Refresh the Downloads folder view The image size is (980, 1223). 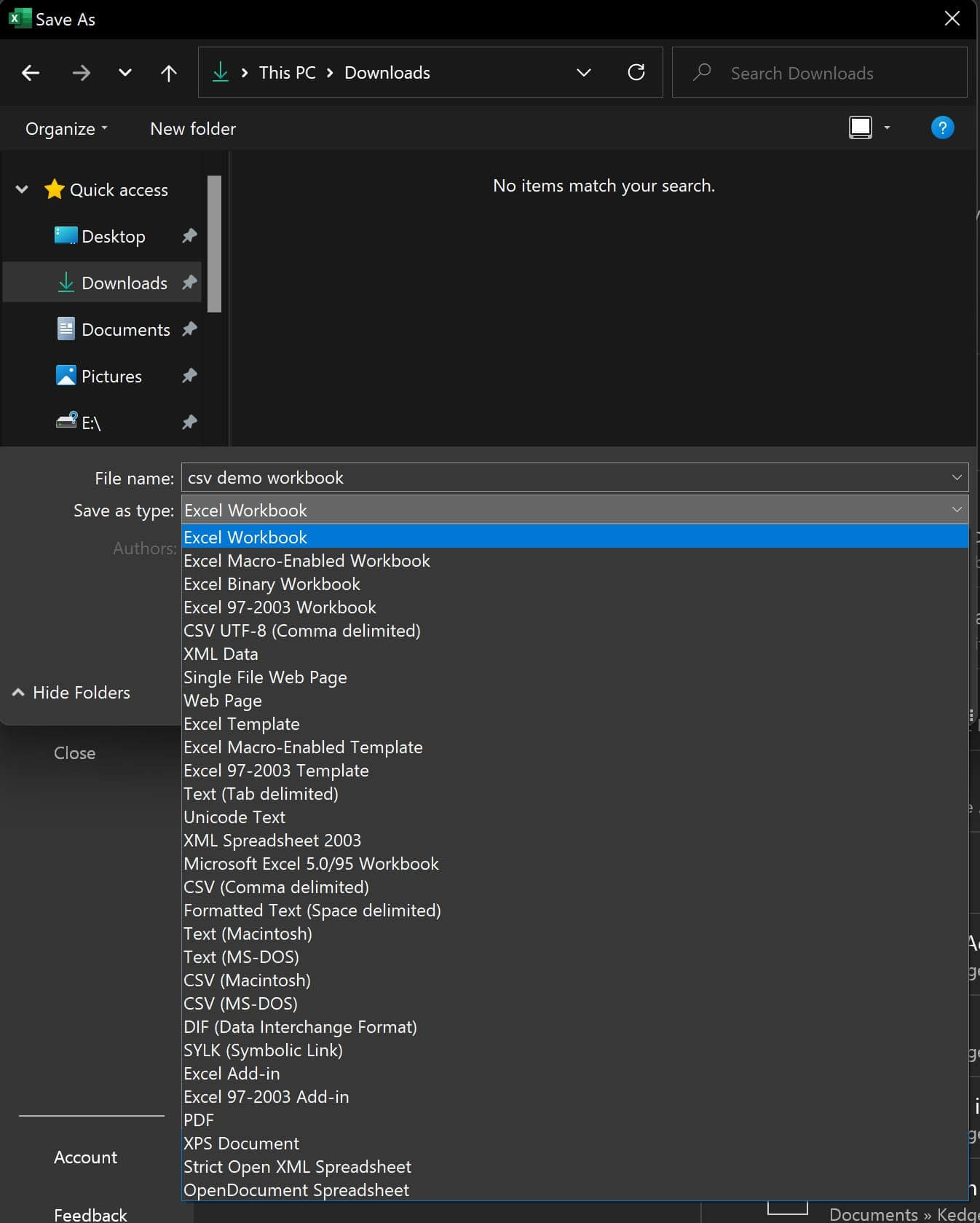(x=636, y=72)
